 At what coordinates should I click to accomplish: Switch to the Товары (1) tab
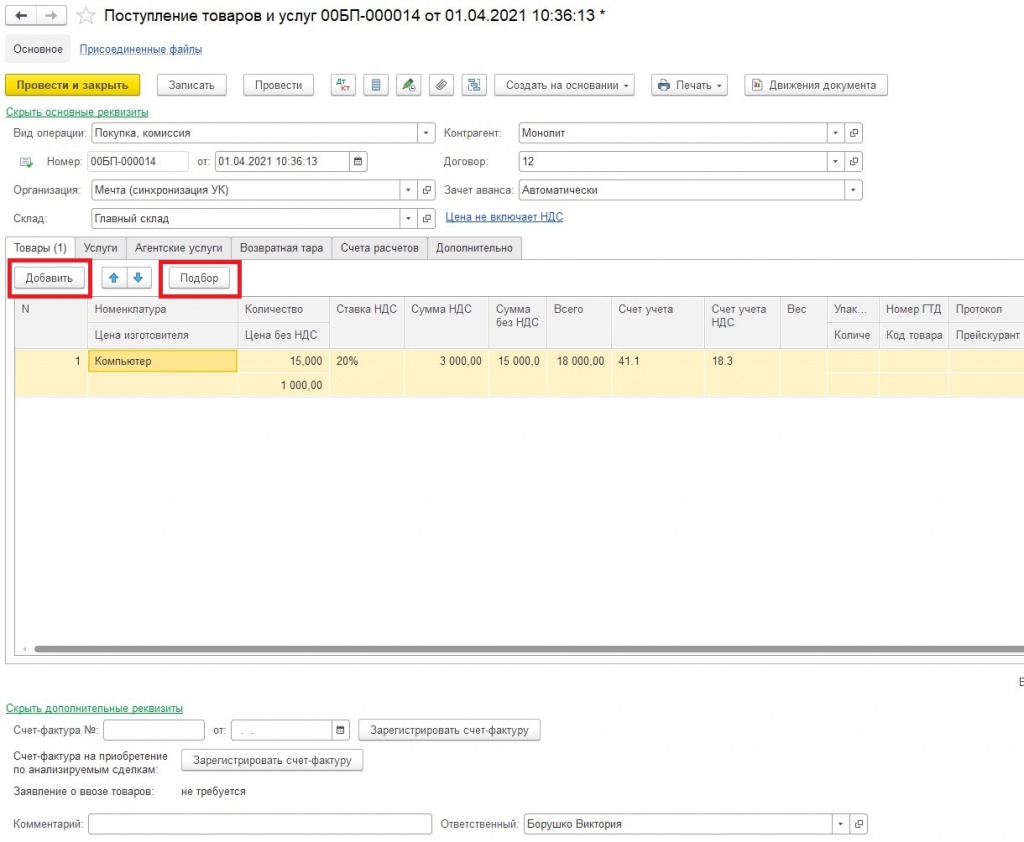click(40, 248)
